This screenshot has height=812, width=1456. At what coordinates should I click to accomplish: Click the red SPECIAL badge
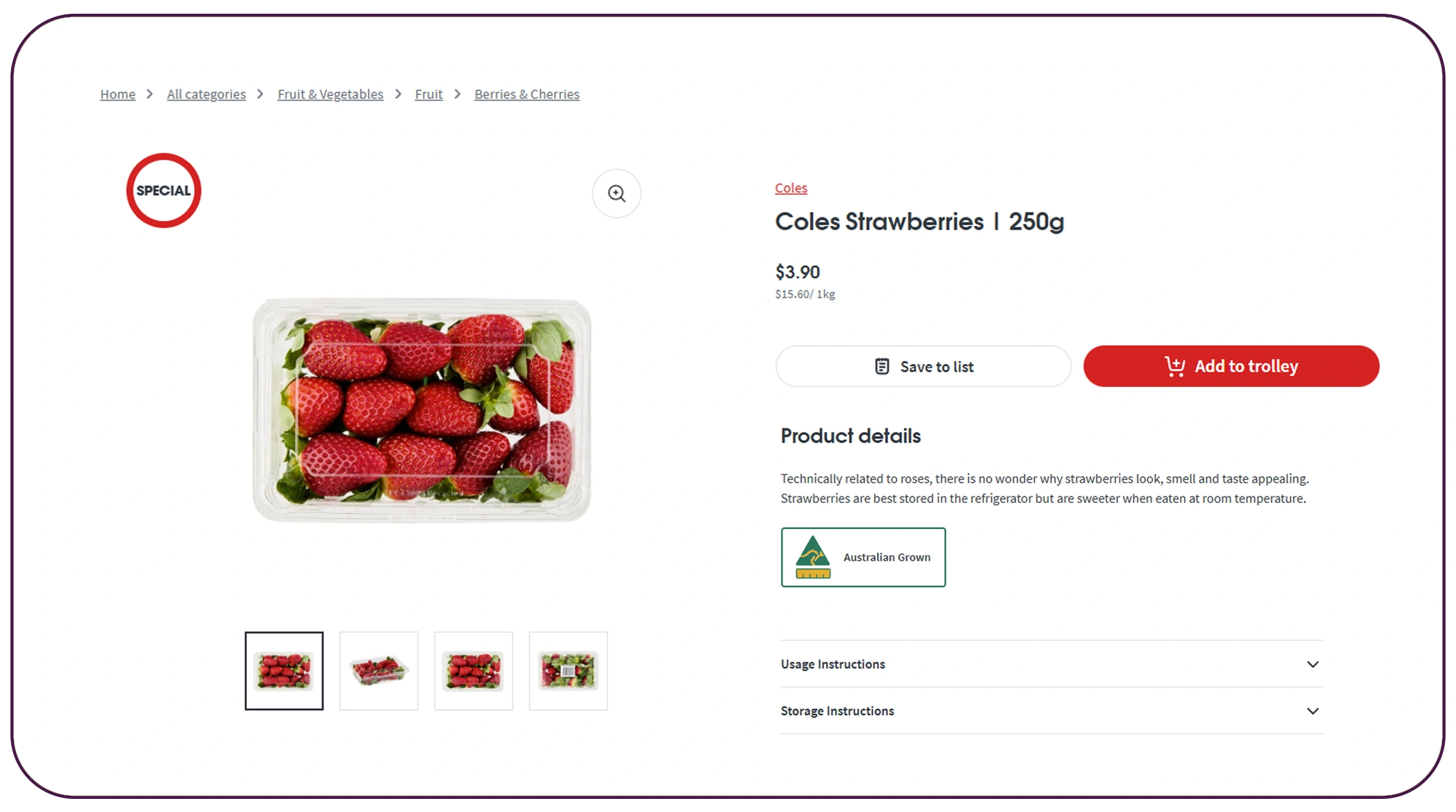coord(164,191)
